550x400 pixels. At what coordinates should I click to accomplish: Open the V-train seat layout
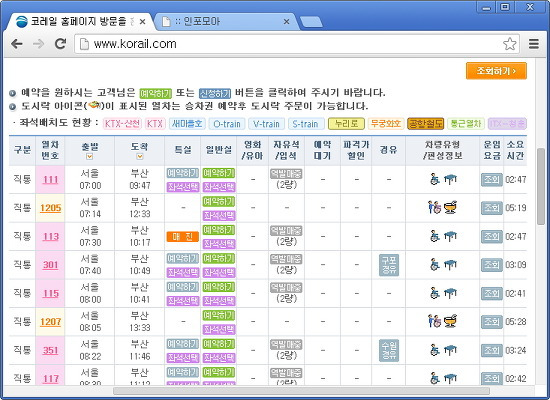click(x=266, y=124)
